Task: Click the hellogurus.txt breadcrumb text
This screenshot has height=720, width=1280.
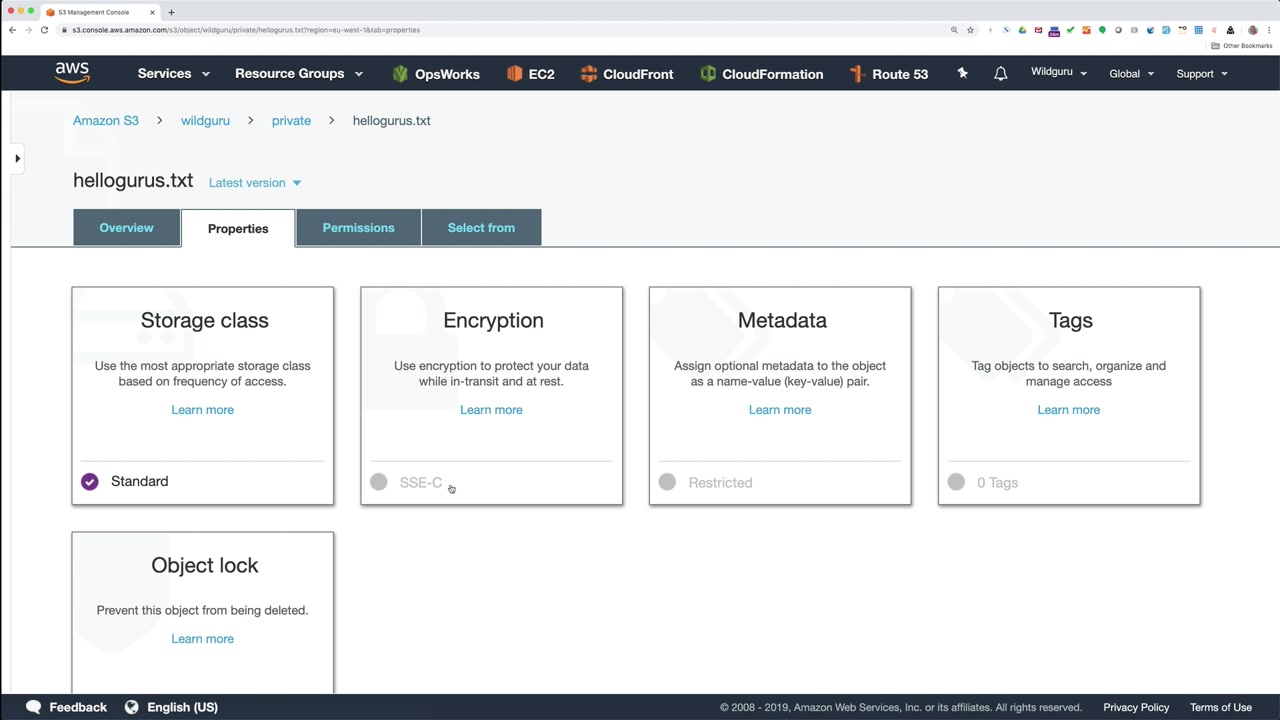Action: click(x=391, y=121)
